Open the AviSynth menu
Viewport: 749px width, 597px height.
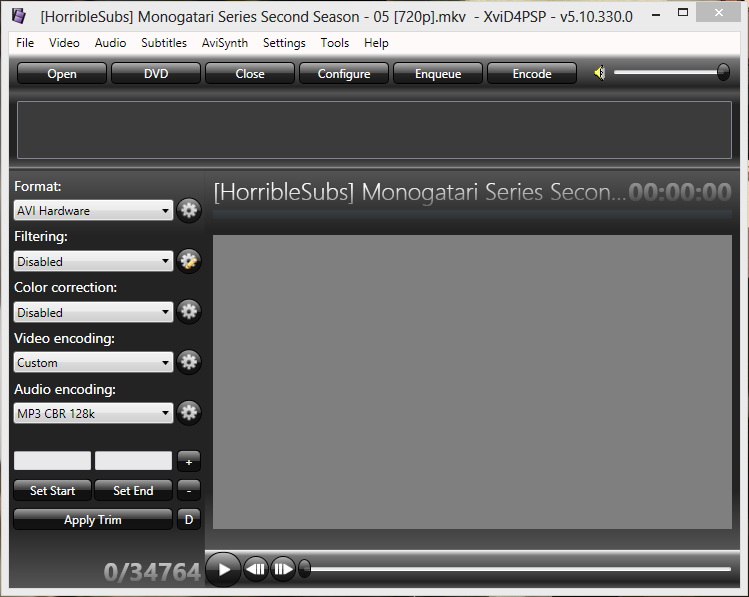click(x=225, y=43)
